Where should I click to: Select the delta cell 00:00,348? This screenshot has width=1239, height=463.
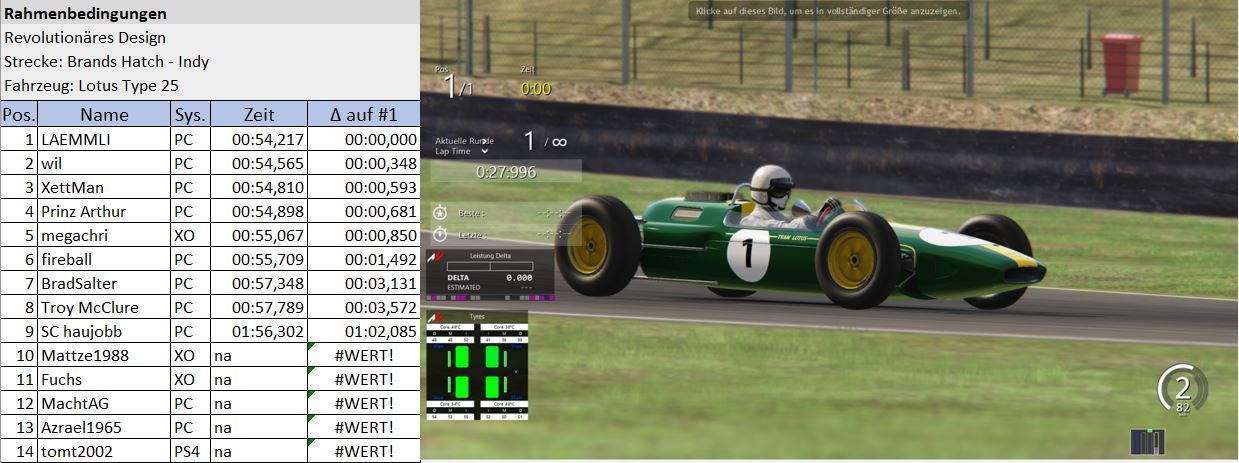364,163
